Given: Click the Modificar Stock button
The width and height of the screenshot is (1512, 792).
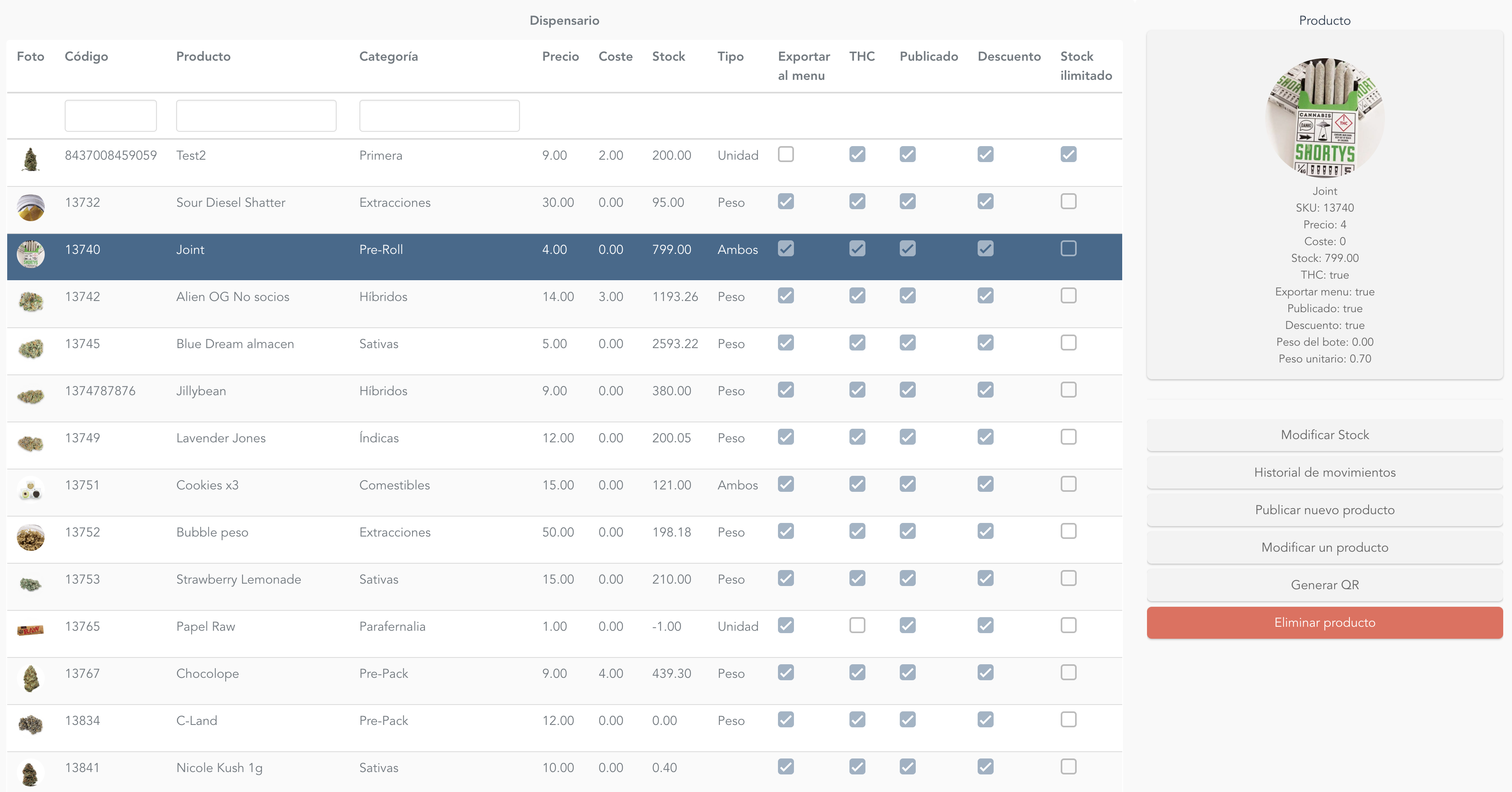Looking at the screenshot, I should click(x=1324, y=435).
